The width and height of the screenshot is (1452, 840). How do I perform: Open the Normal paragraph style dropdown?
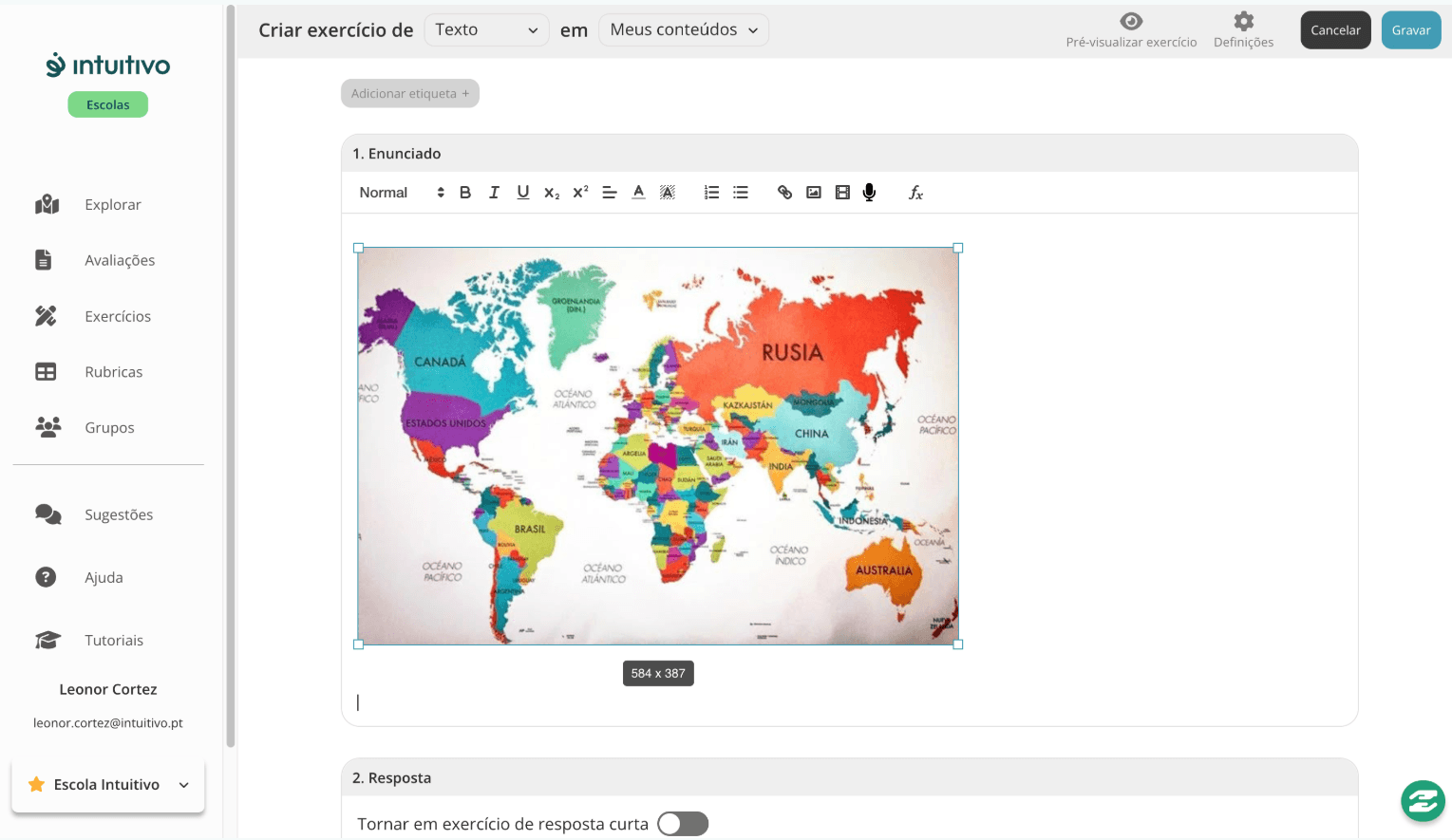[x=401, y=193]
